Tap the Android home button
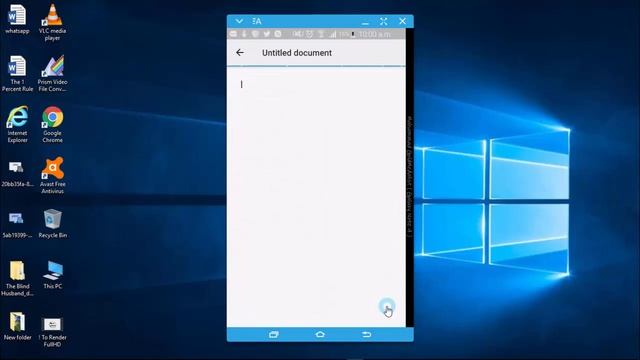The height and width of the screenshot is (360, 640). click(x=320, y=334)
